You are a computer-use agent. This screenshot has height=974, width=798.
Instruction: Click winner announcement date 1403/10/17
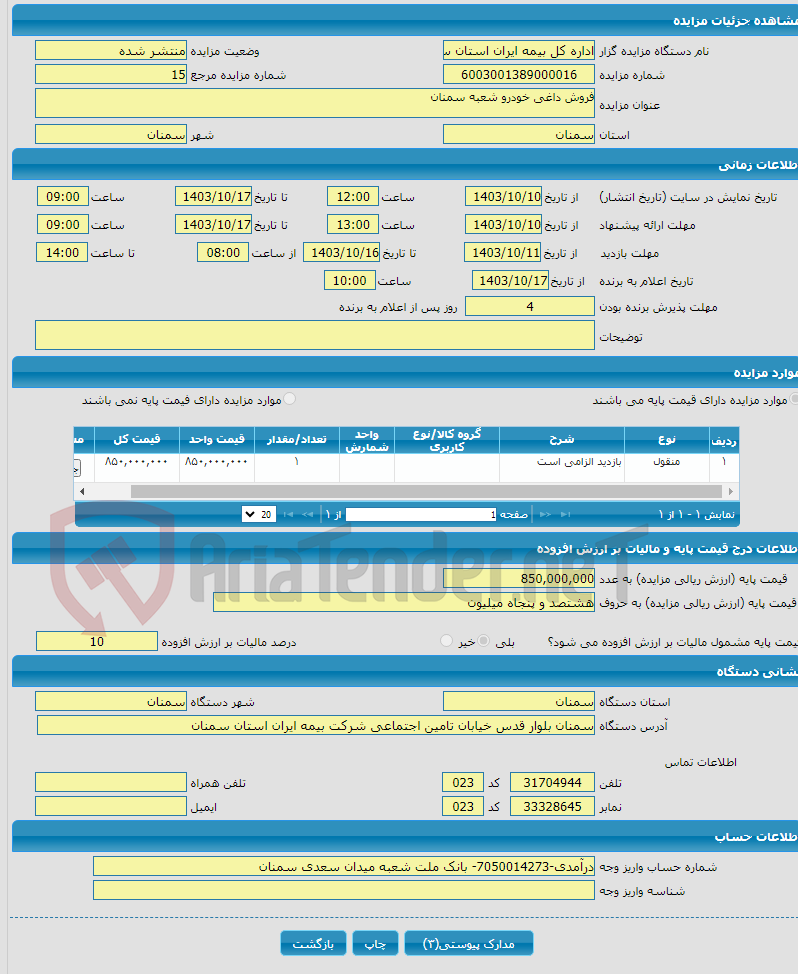pos(510,280)
